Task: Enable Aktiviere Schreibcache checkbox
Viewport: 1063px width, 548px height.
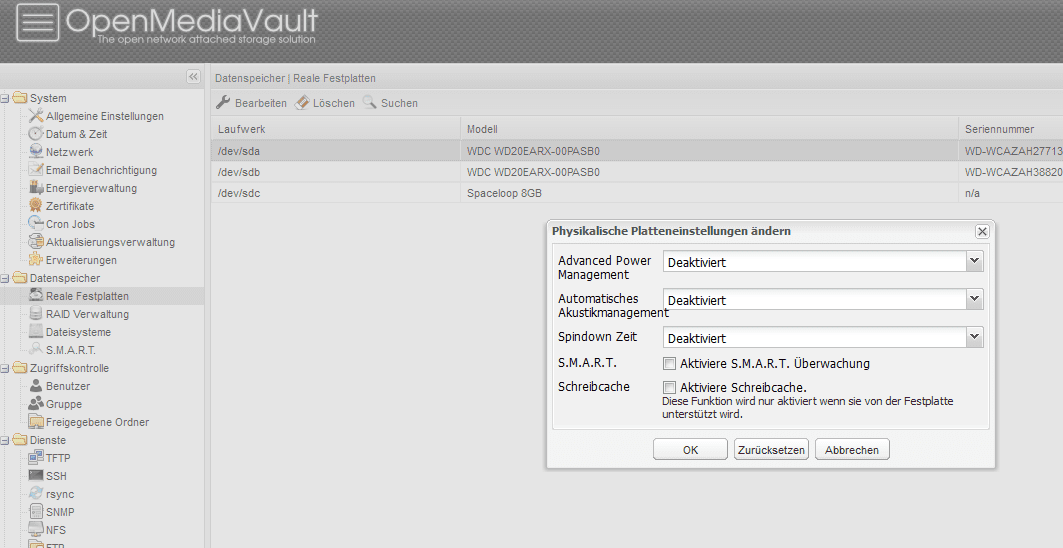Action: (x=669, y=387)
